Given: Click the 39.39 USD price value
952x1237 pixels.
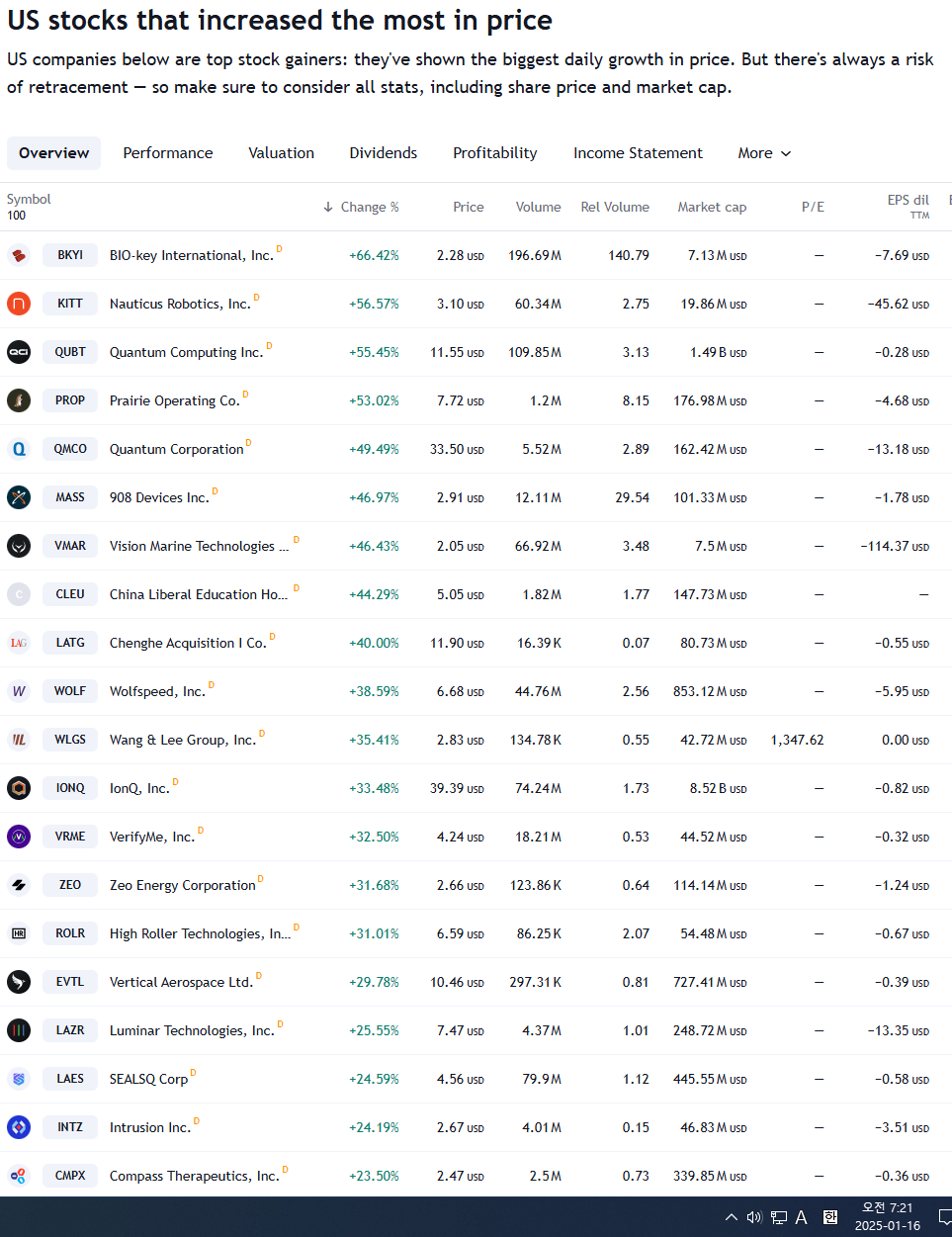Looking at the screenshot, I should [457, 788].
